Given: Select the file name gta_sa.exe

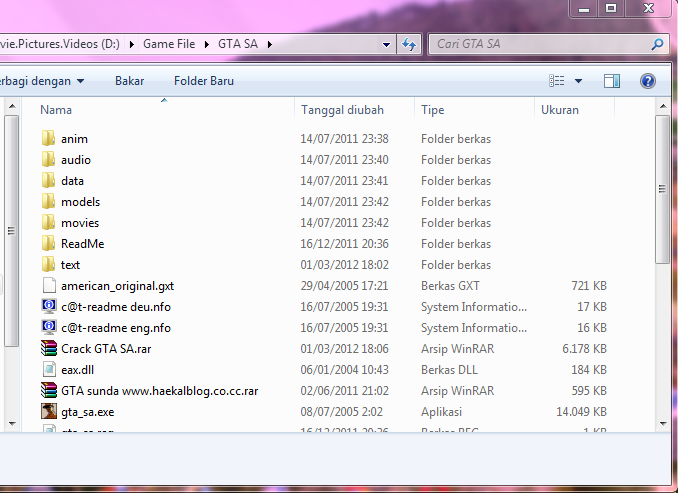Looking at the screenshot, I should (x=88, y=412).
